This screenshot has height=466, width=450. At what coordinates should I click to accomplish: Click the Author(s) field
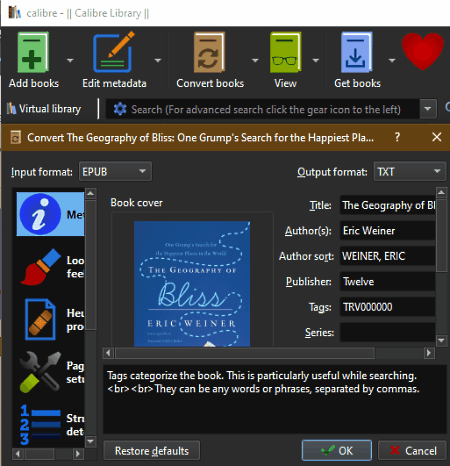[388, 231]
